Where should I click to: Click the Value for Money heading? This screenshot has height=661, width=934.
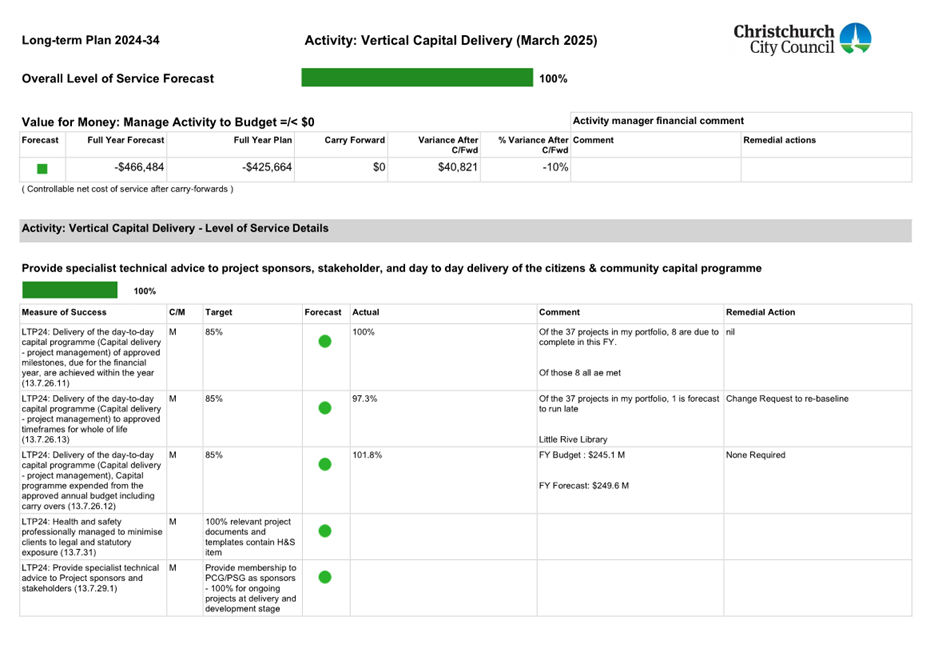coord(168,122)
